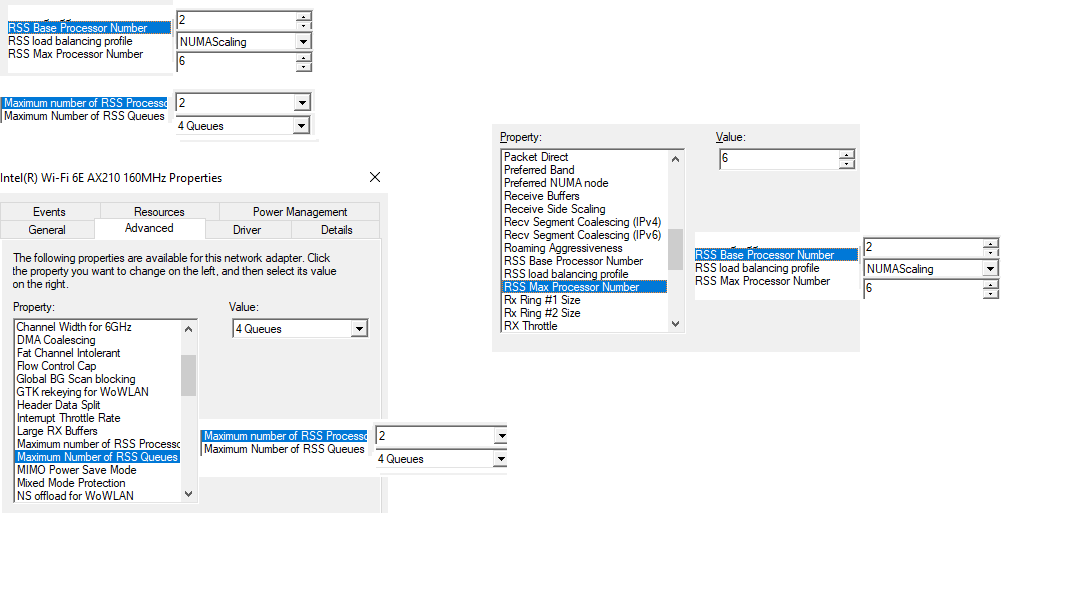Select Preferred NUMA node property
Screen dimensions: 1084x589
[x=556, y=183]
